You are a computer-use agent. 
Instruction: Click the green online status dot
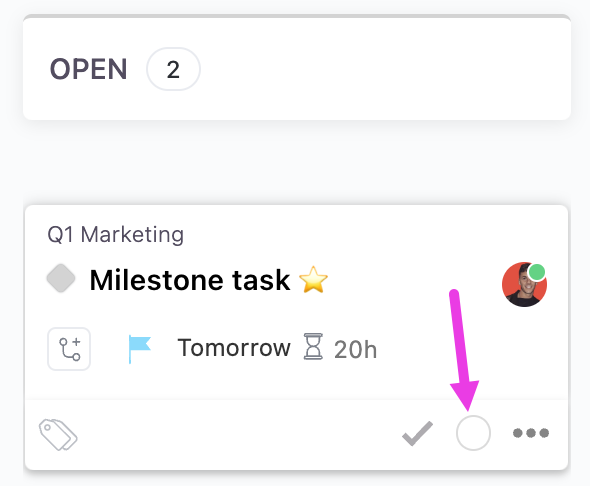coord(537,272)
